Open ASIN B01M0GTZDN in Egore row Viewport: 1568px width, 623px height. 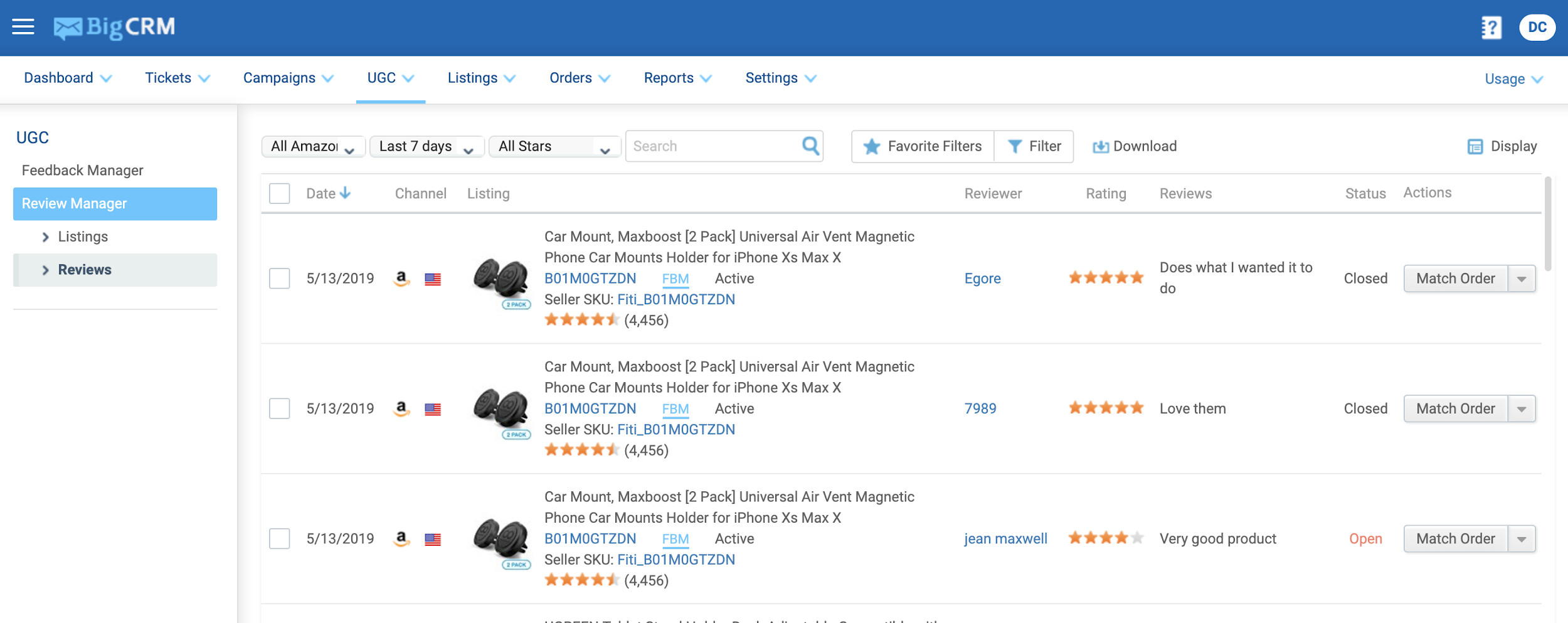click(x=590, y=279)
